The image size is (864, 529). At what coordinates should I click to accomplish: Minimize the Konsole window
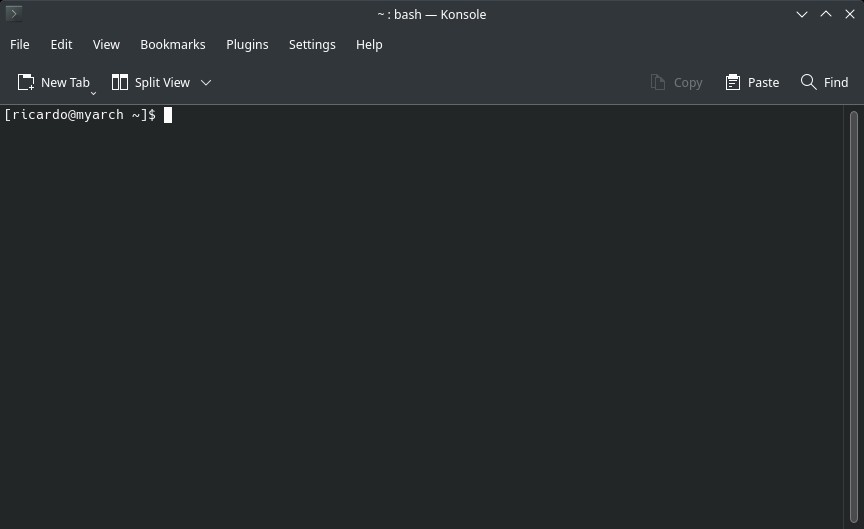point(802,14)
